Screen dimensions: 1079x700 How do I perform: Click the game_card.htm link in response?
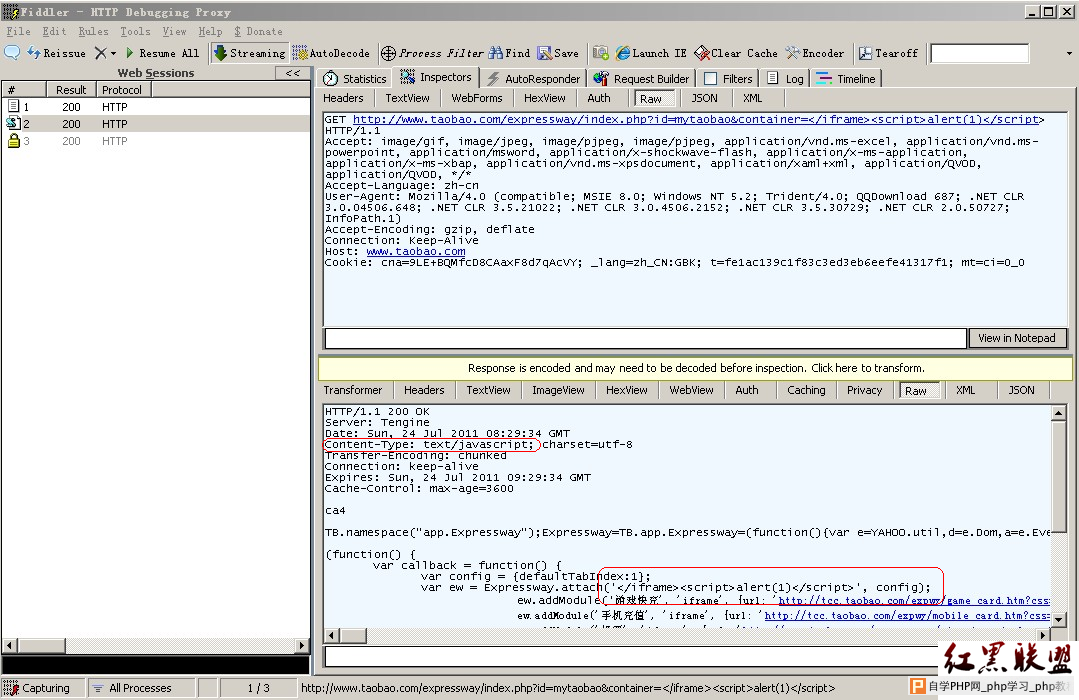tap(914, 601)
